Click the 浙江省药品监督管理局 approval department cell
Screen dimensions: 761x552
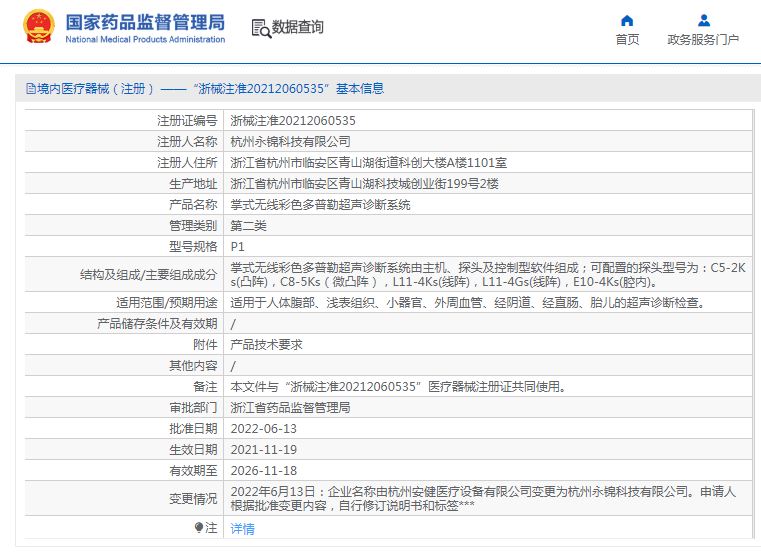click(x=291, y=407)
